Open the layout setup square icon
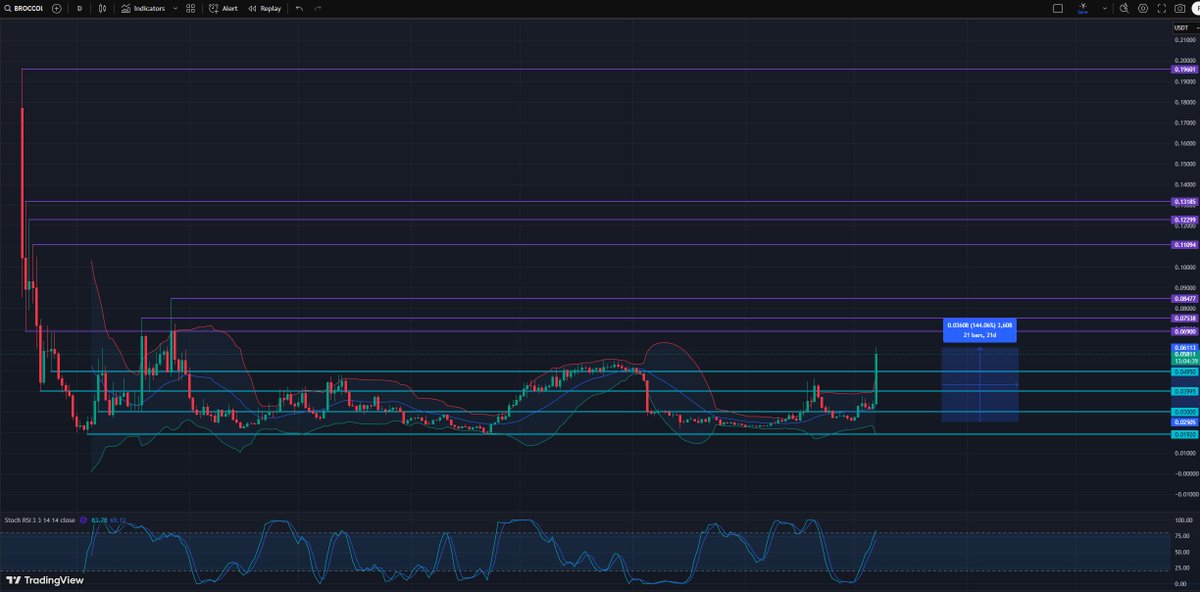This screenshot has height=592, width=1200. tap(1058, 8)
